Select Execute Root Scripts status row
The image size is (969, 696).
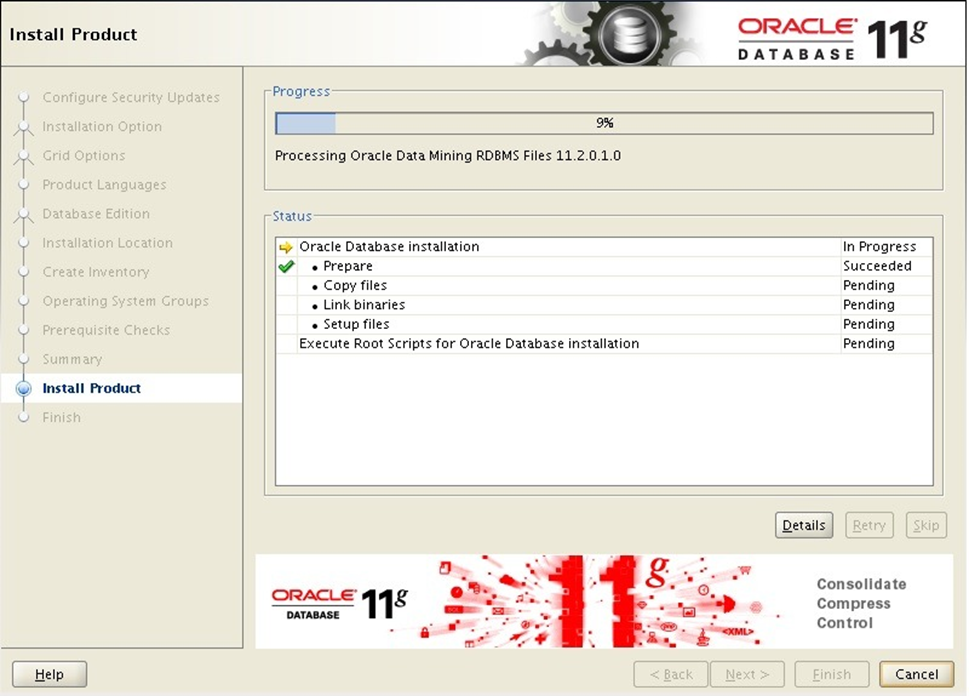(604, 344)
